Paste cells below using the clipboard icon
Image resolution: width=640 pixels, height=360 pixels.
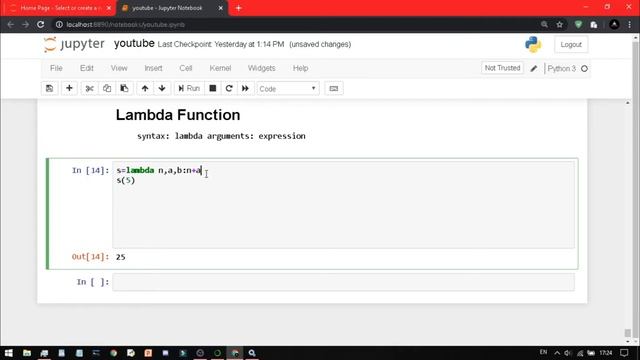[x=124, y=89]
